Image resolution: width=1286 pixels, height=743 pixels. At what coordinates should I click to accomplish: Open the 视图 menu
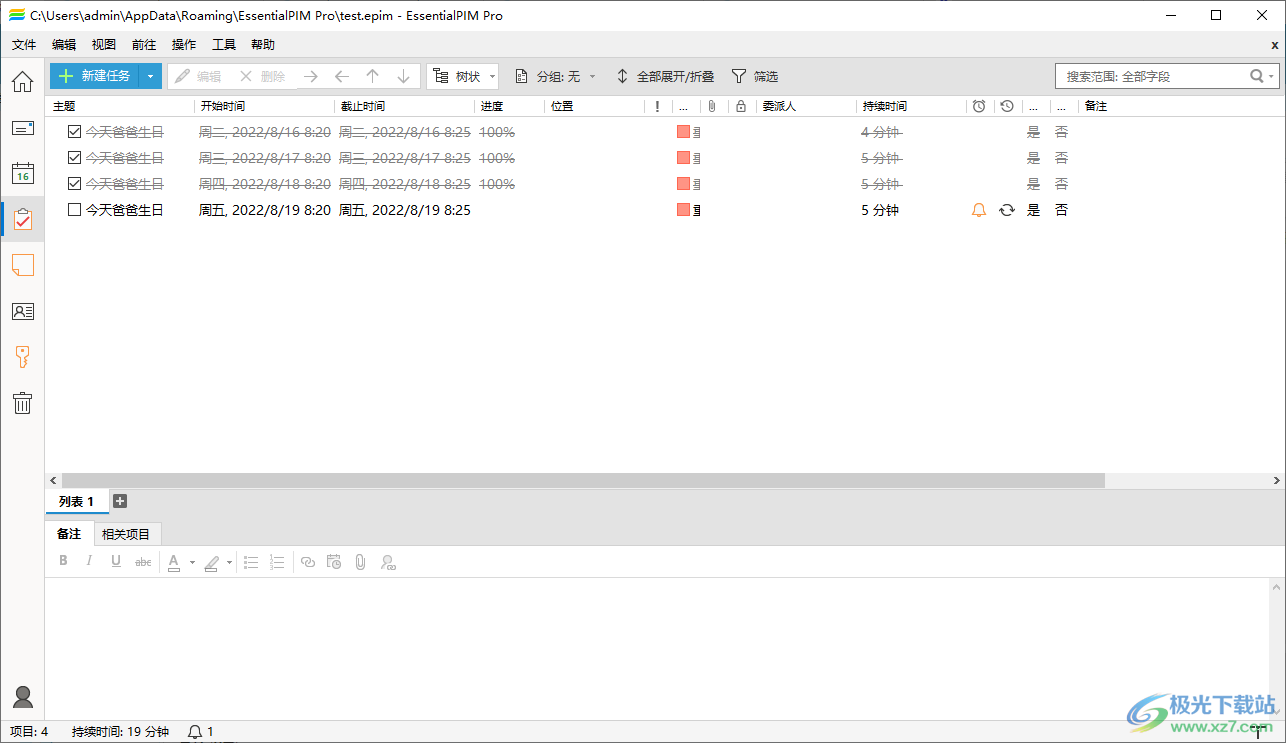(104, 45)
